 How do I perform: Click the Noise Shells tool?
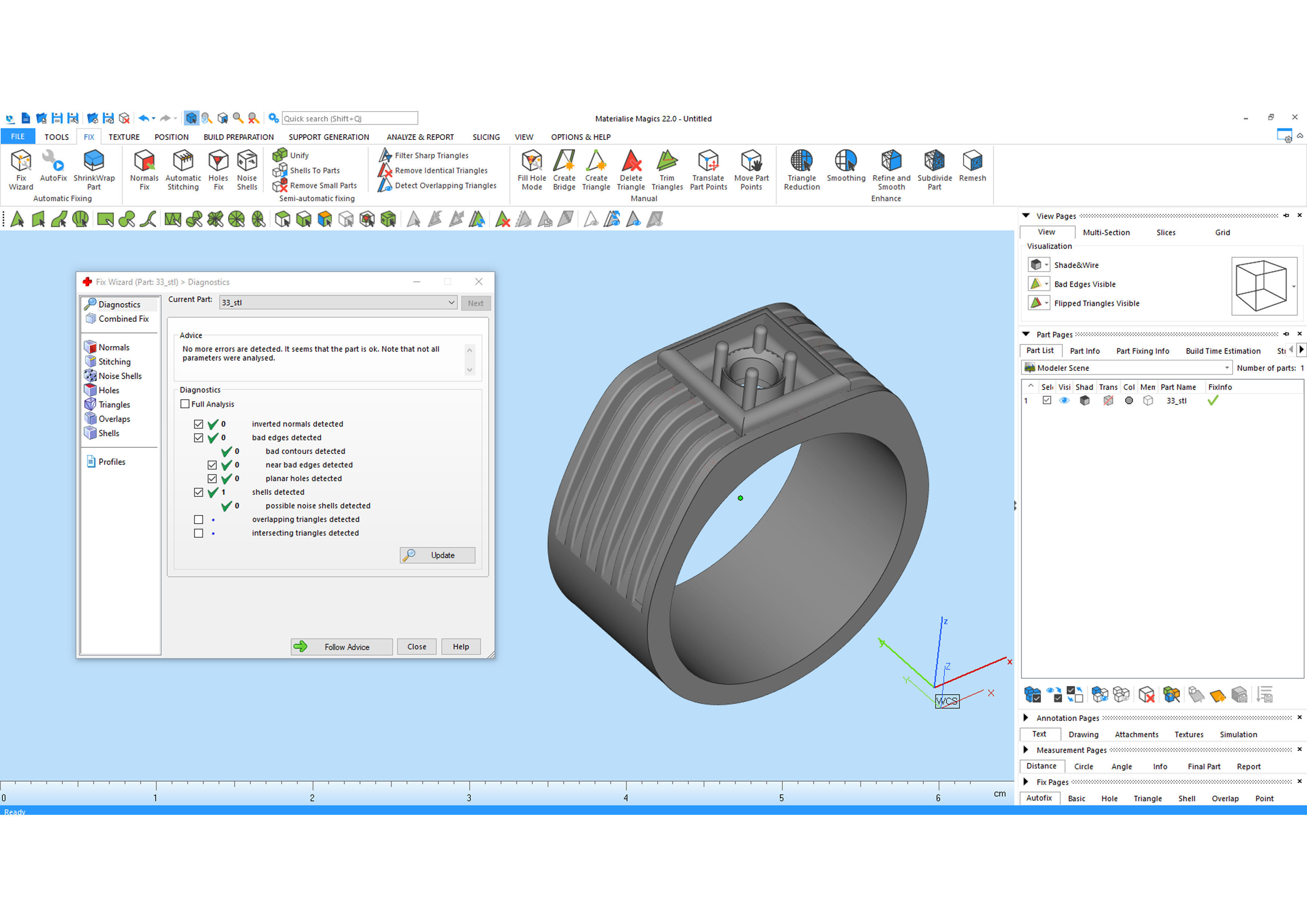pos(247,170)
